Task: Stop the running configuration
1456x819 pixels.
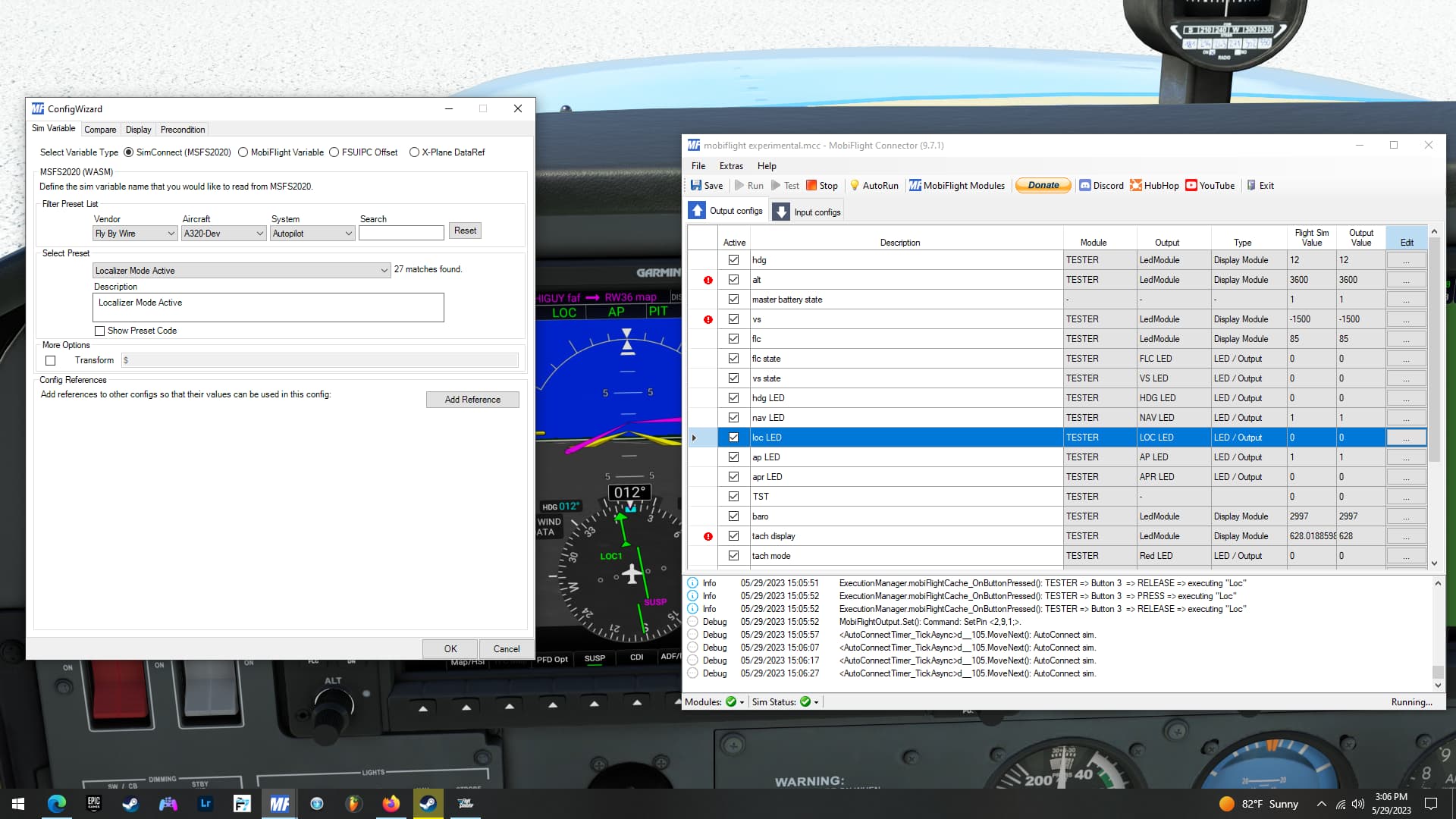Action: pos(822,185)
